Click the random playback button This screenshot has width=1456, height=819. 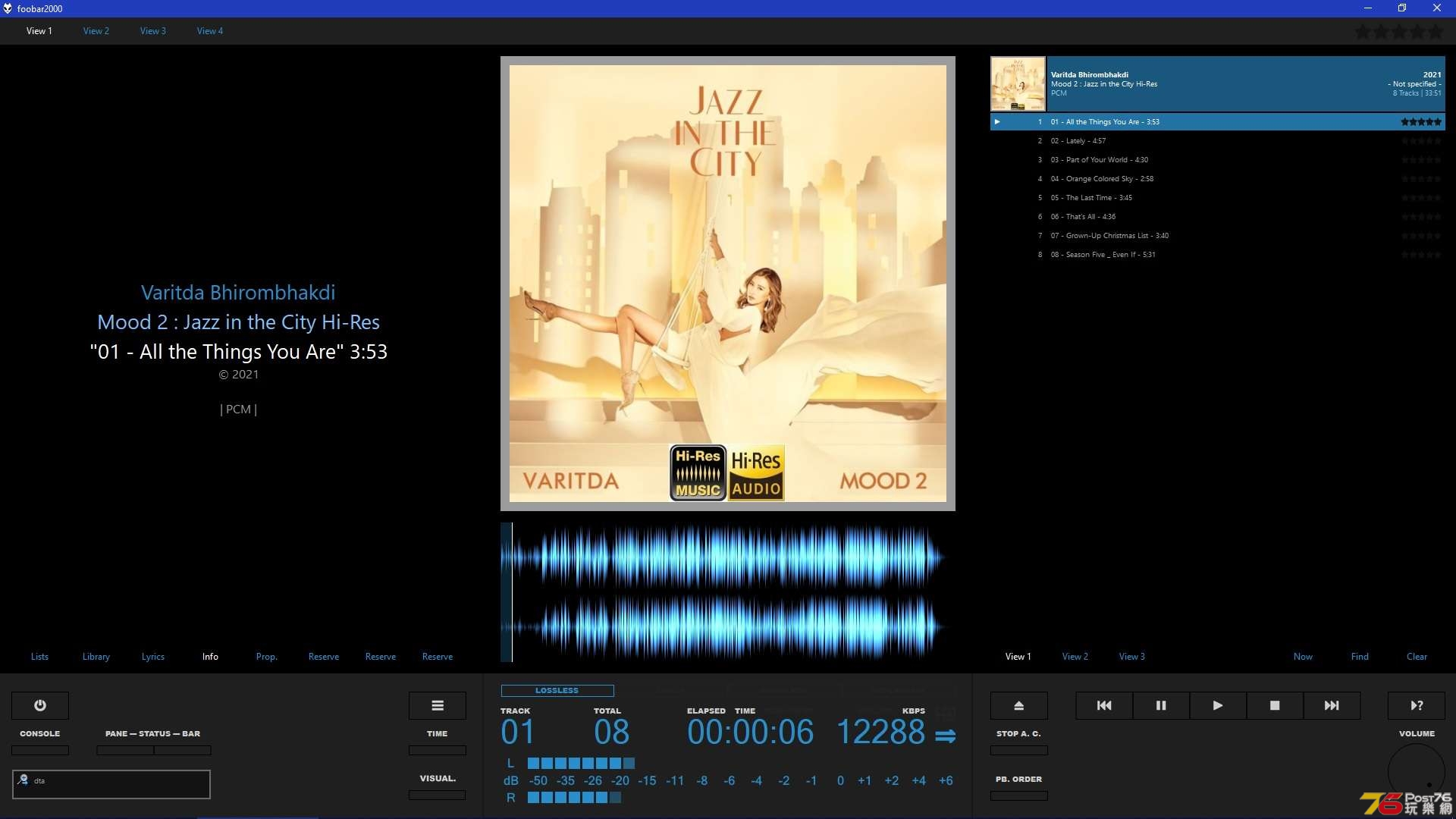[1417, 705]
